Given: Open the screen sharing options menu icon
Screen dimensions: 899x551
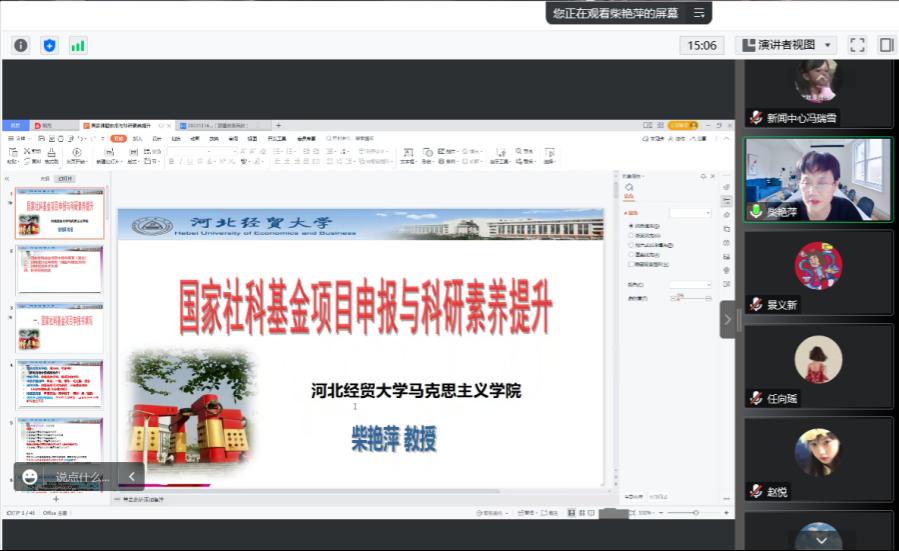Looking at the screenshot, I should (700, 13).
